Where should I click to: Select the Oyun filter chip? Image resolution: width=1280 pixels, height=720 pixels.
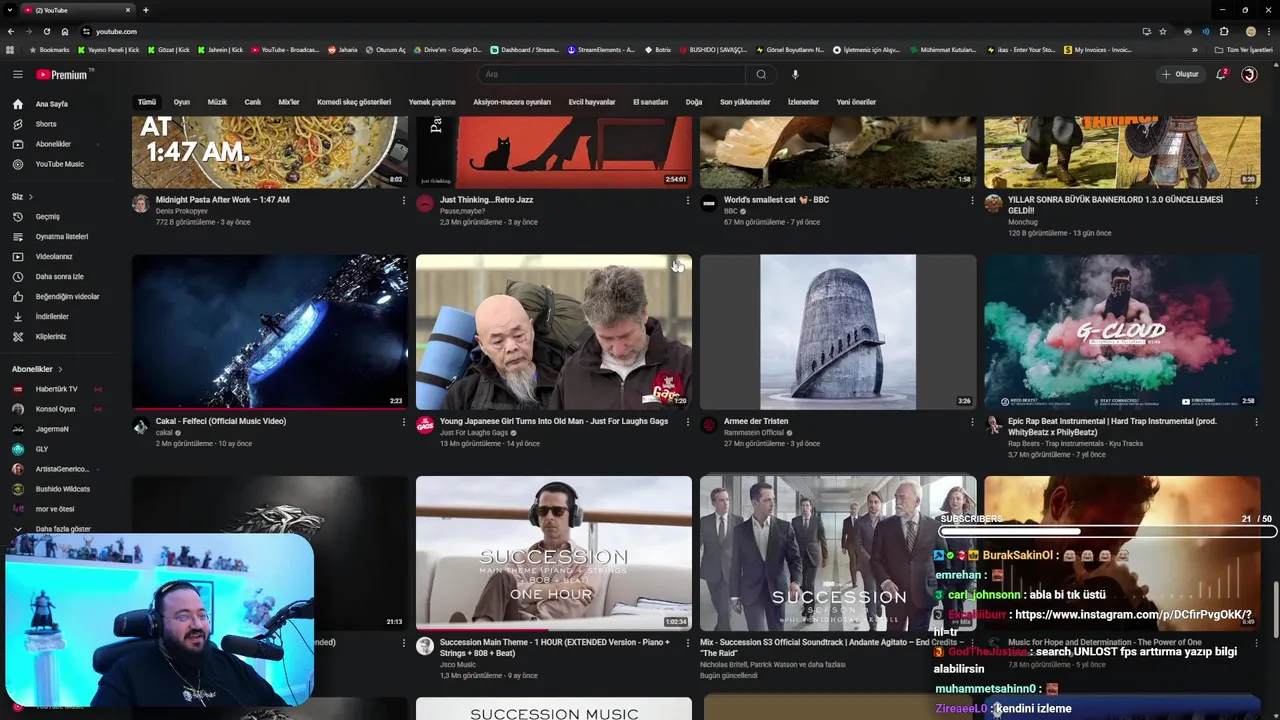click(x=182, y=102)
